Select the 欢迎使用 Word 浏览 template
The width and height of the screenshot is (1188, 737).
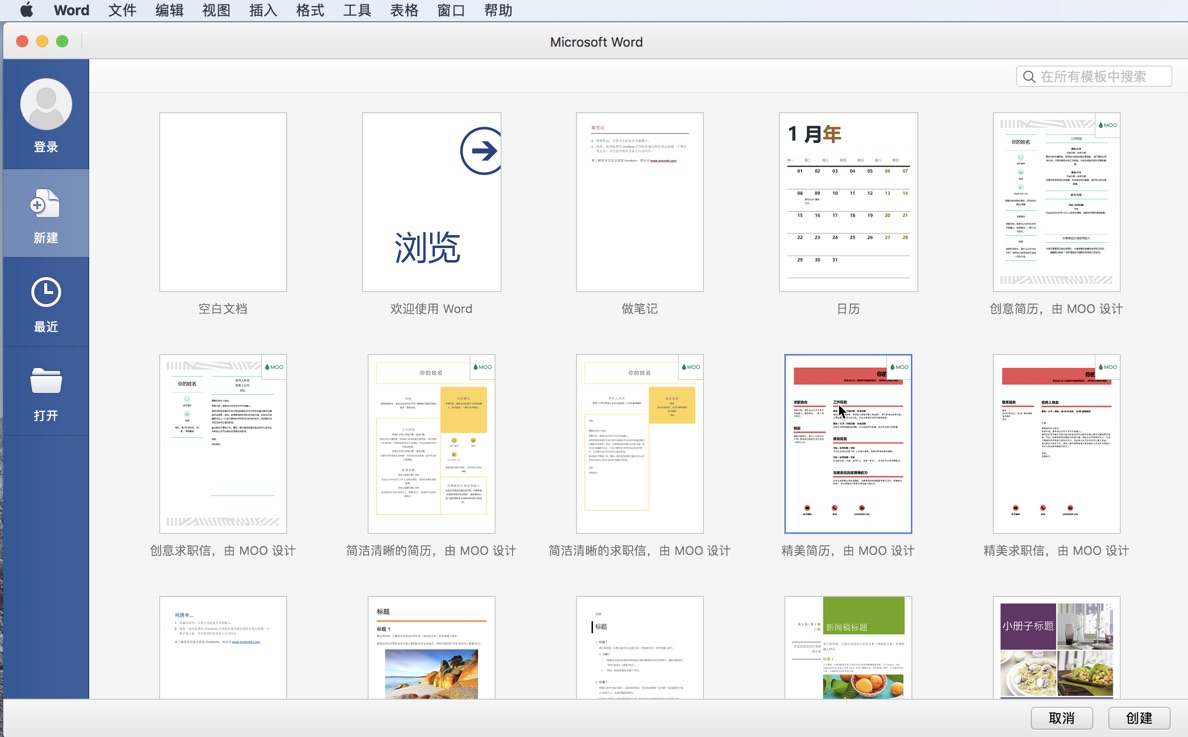pos(431,201)
